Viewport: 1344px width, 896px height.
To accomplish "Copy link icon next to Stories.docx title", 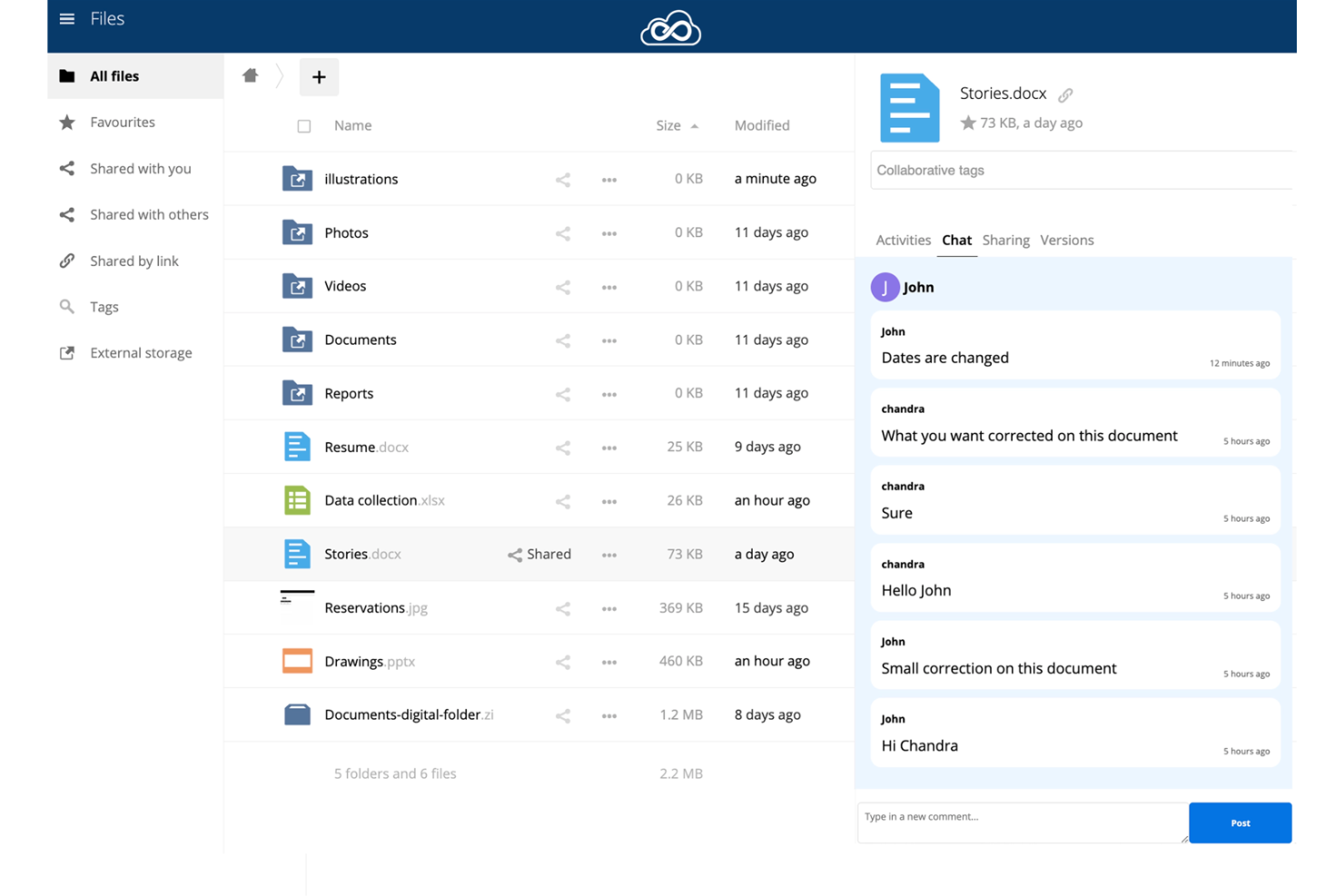I will 1065,94.
